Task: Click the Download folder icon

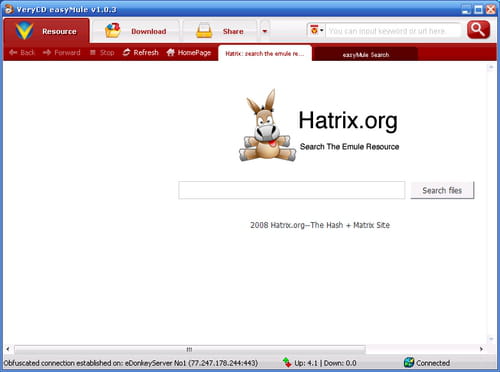Action: pos(113,30)
